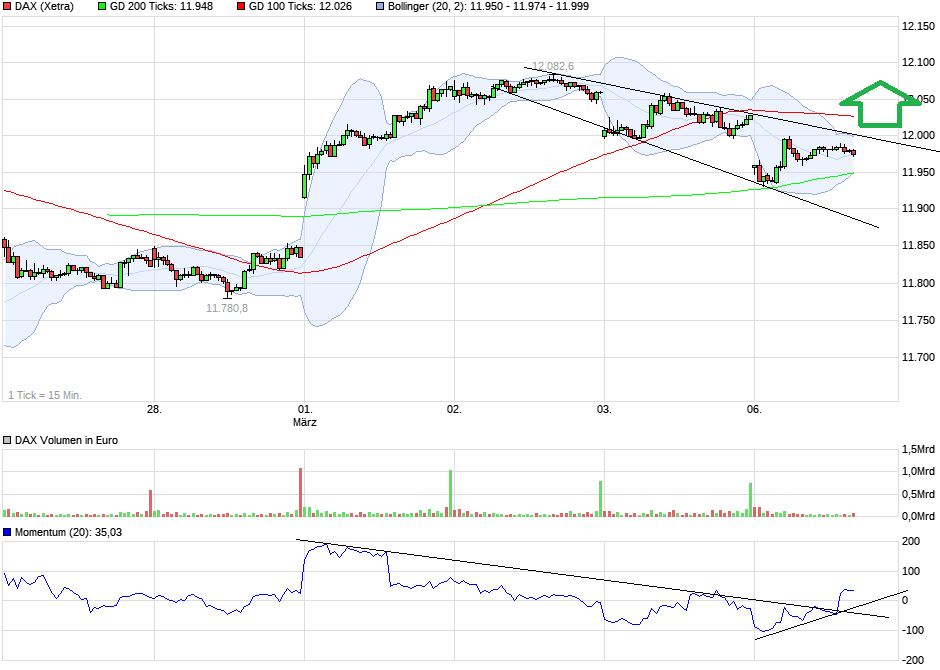Click the 01. date axis label

(305, 409)
